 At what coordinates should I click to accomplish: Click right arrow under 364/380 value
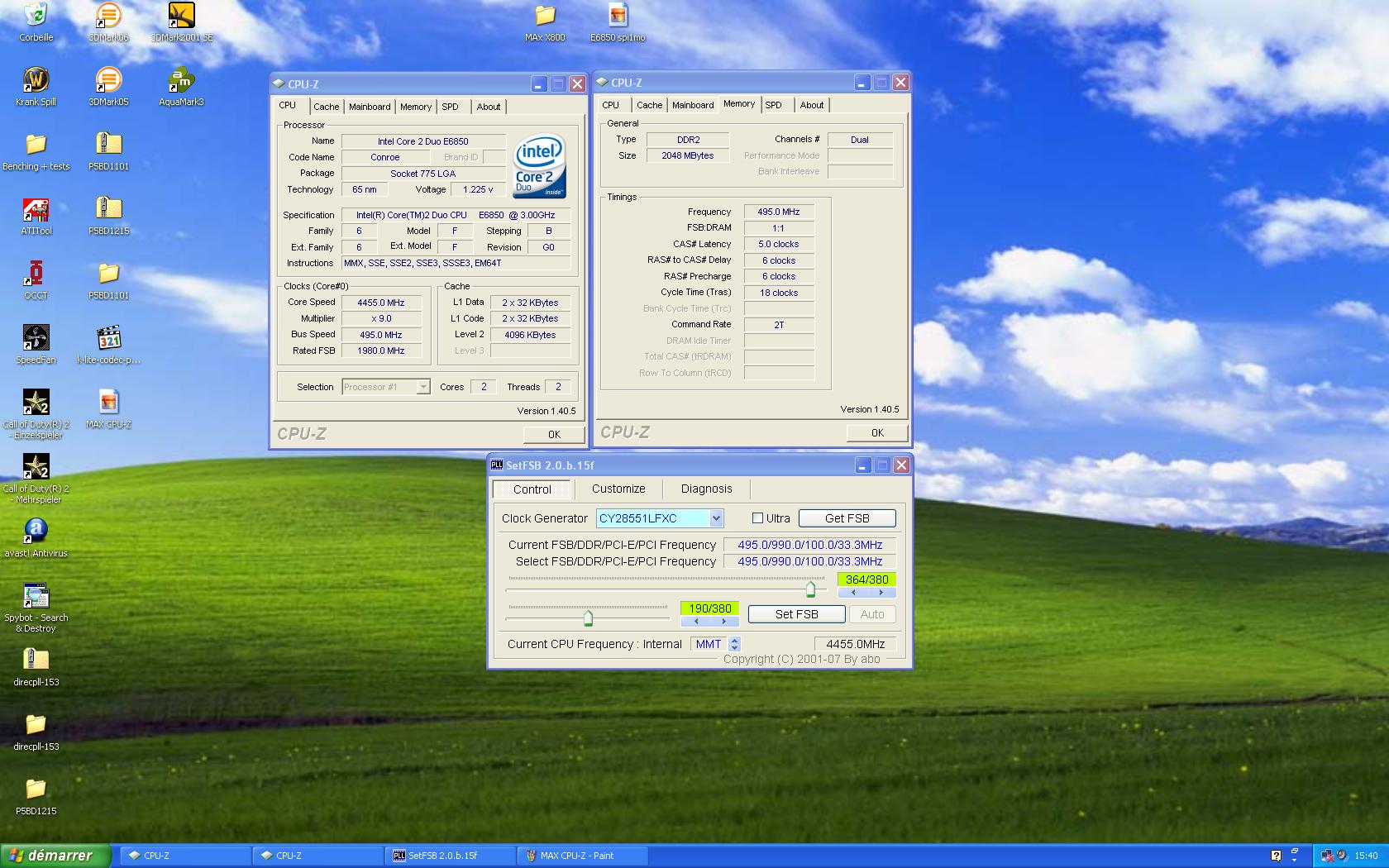pos(881,593)
